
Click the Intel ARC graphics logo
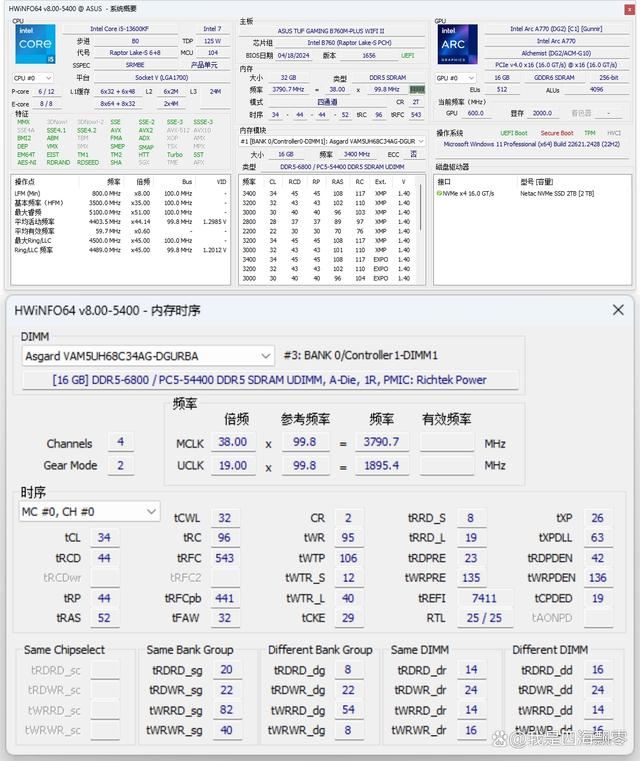click(x=458, y=44)
